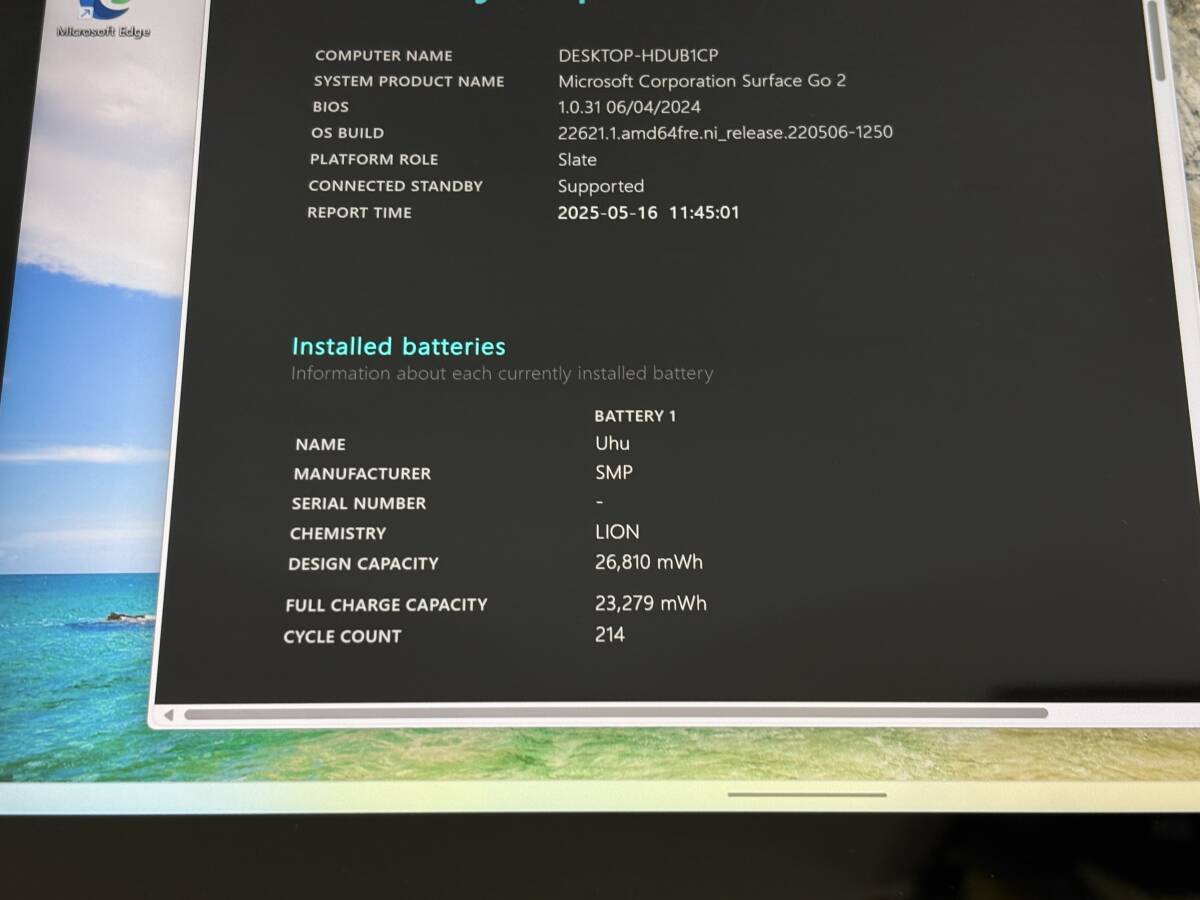Viewport: 1200px width, 900px height.
Task: Select Microsoft Corporation Surface Go 2 text
Action: pos(702,81)
